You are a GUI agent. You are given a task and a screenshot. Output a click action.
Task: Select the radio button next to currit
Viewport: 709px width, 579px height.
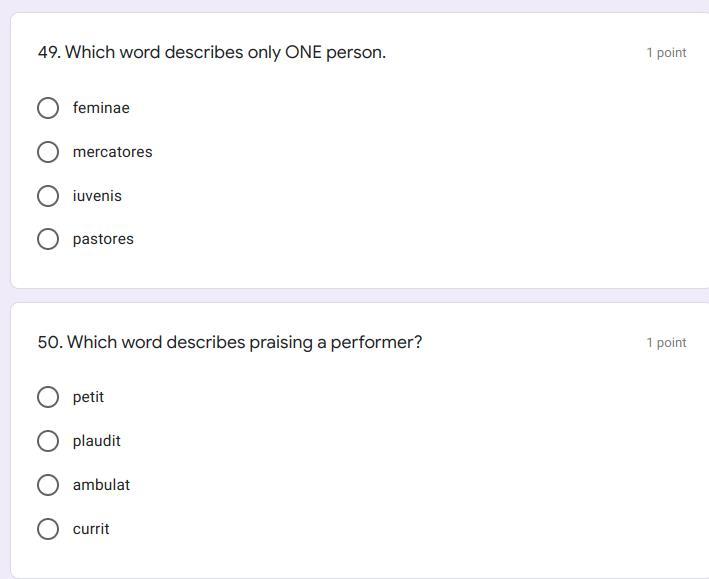(x=48, y=529)
